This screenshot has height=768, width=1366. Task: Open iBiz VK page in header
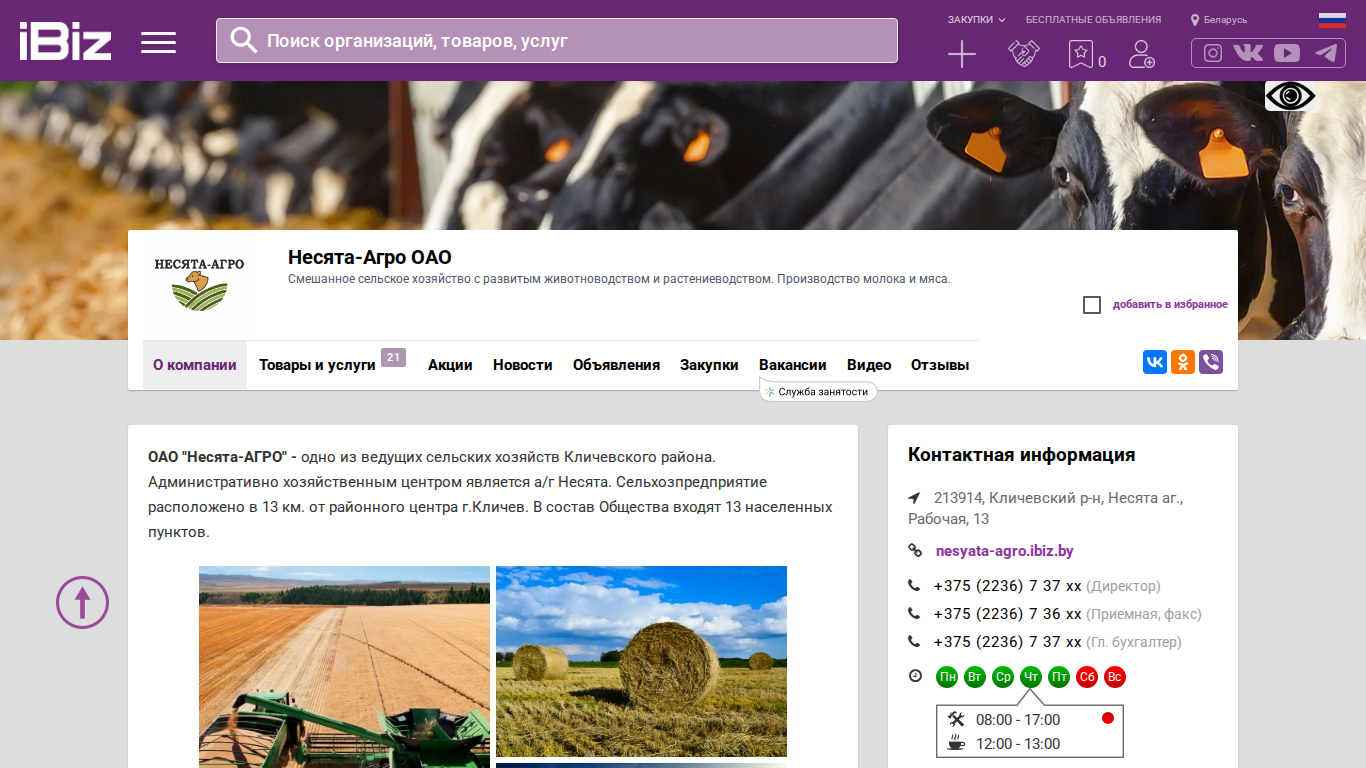pyautogui.click(x=1248, y=53)
